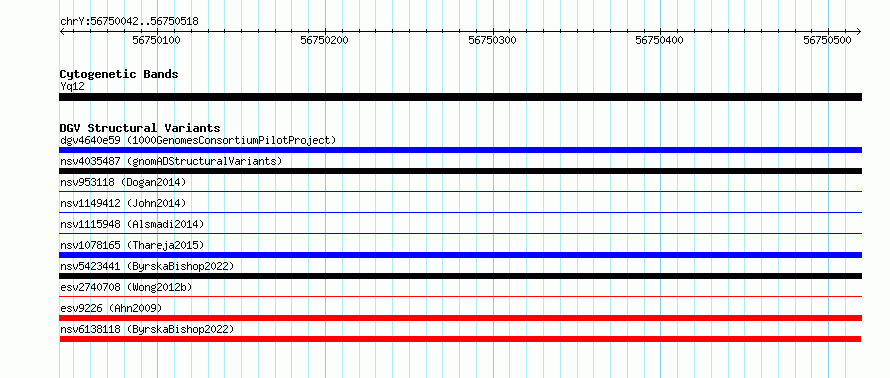The width and height of the screenshot is (890, 378).
Task: Select the Yq12 band label
Action: pyautogui.click(x=72, y=86)
